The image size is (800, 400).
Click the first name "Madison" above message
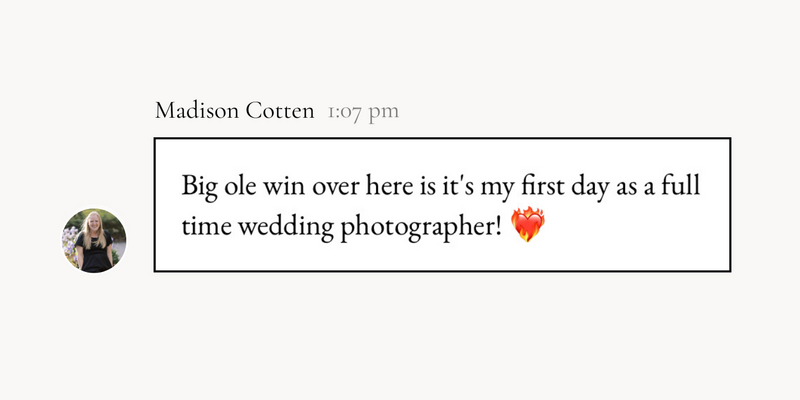[x=198, y=111]
